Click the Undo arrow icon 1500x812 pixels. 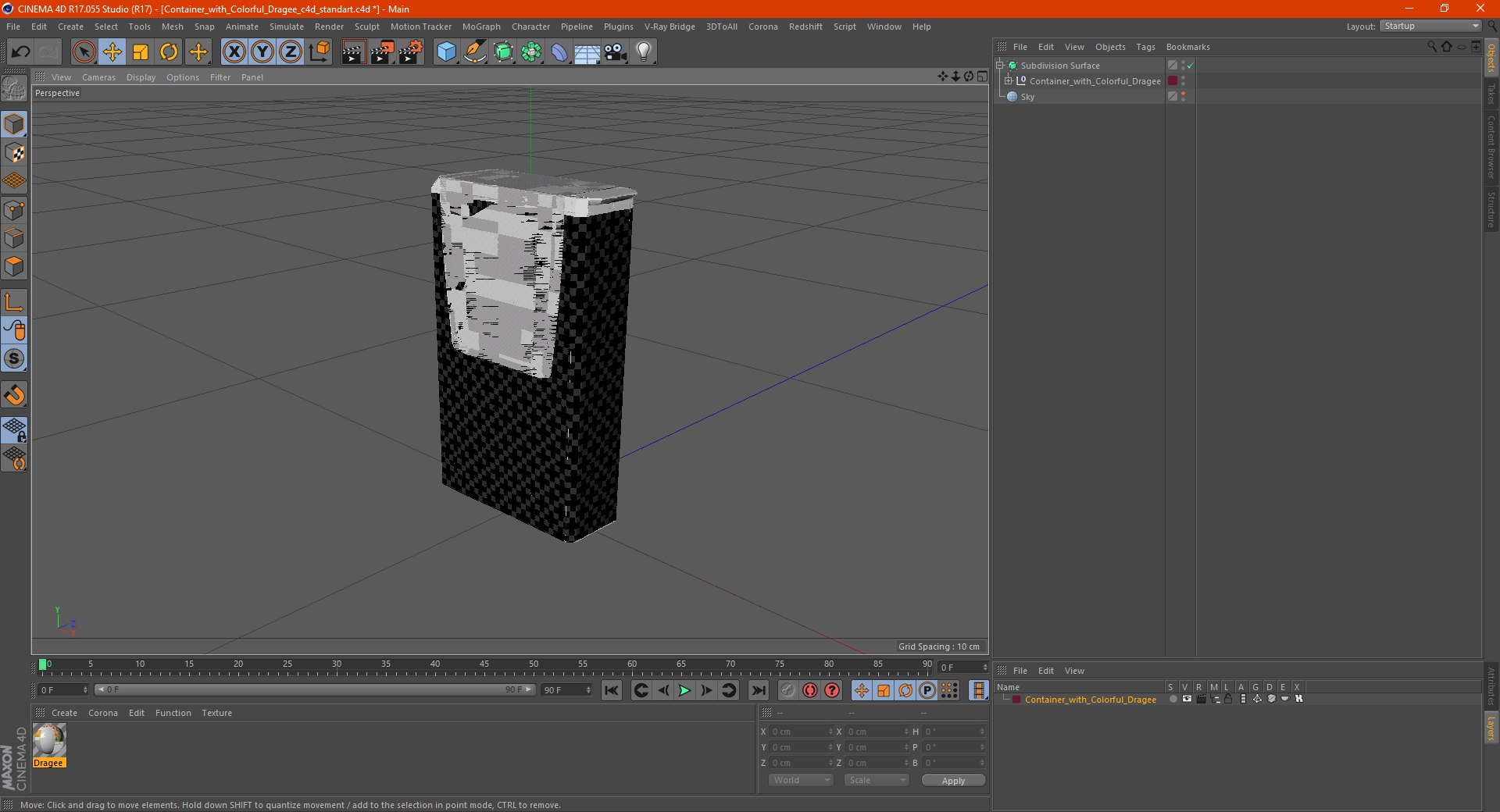click(x=21, y=52)
